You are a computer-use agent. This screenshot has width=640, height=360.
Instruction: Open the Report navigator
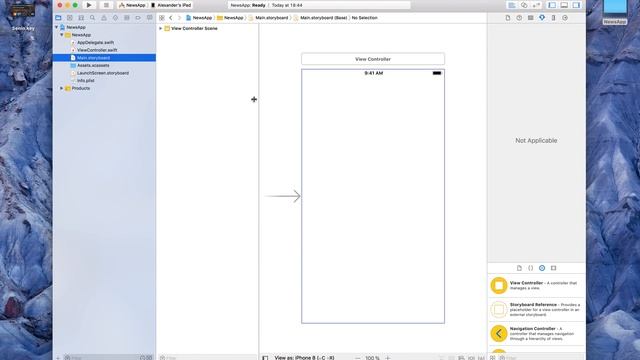tap(150, 18)
